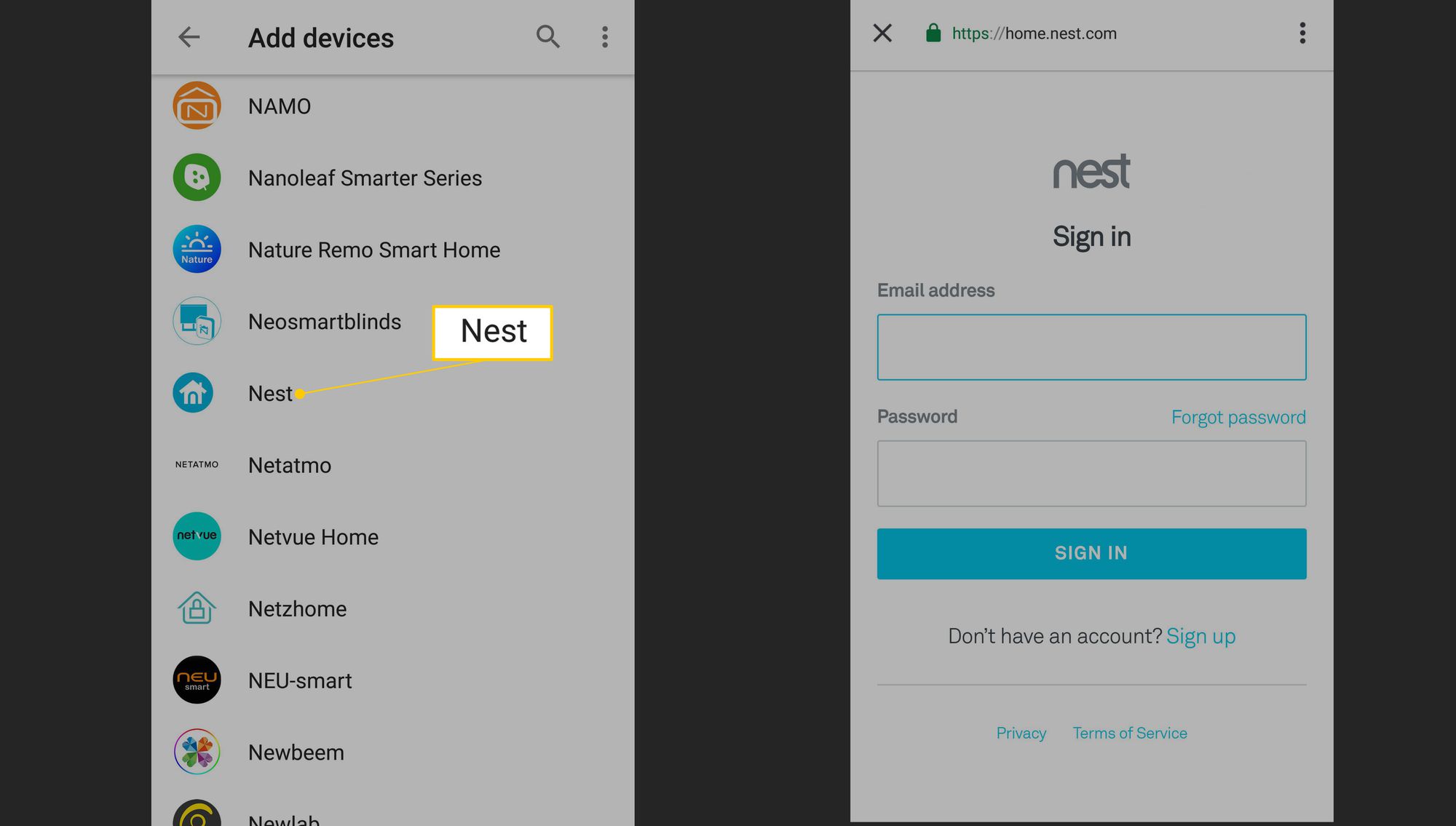The image size is (1456, 826).
Task: Click the SIGN IN button on Nest
Action: coord(1092,553)
